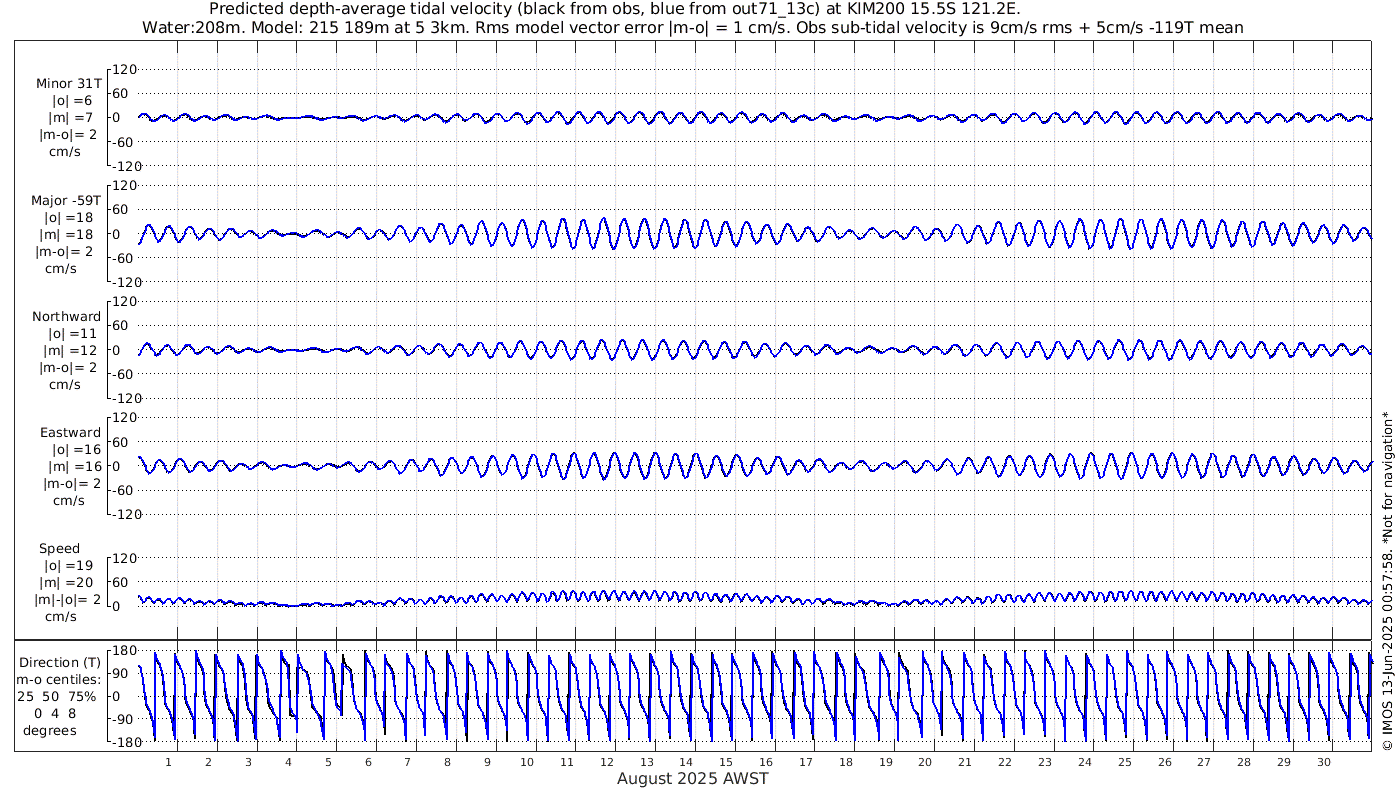Click the -180 tick on Direction axis
This screenshot has height=800, width=1400.
click(x=121, y=742)
